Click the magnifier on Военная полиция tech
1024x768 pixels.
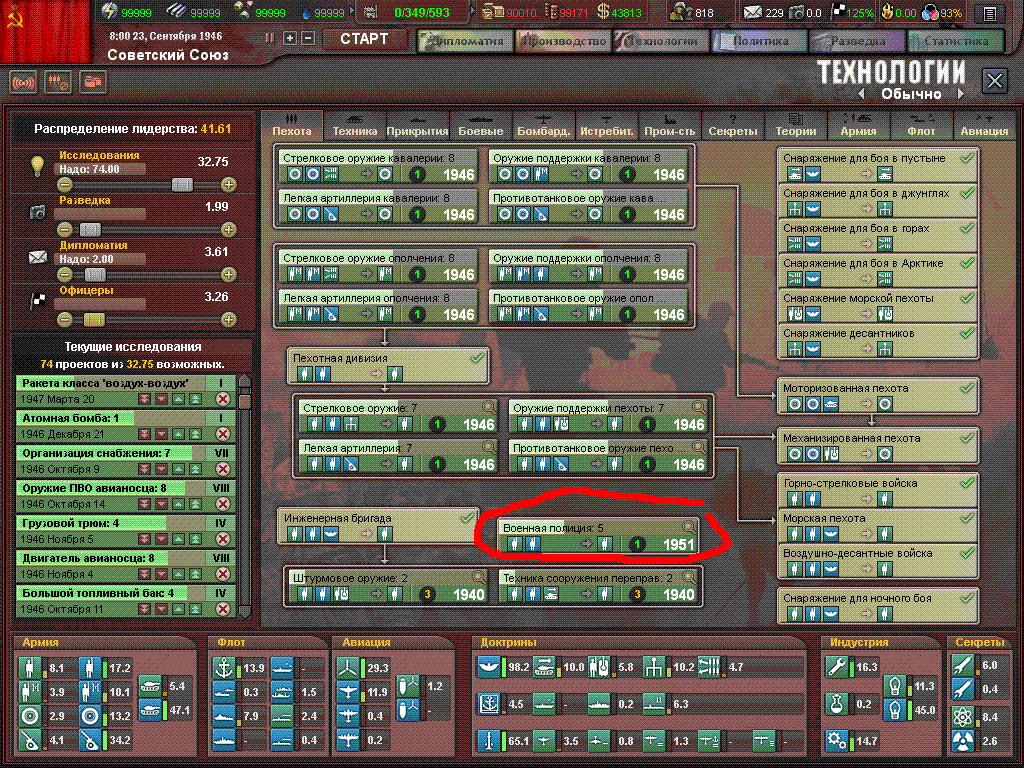pyautogui.click(x=688, y=527)
